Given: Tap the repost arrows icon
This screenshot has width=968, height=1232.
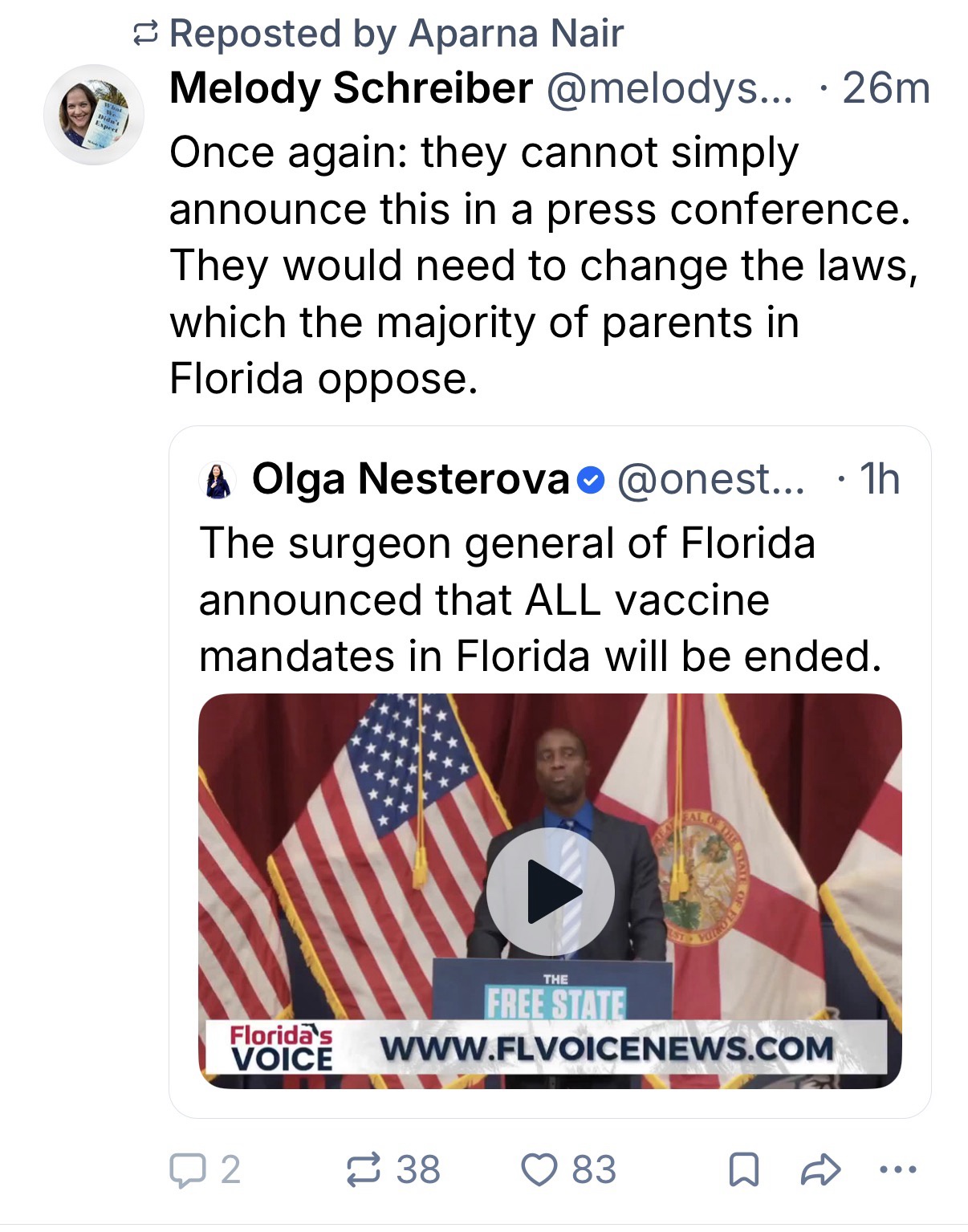Looking at the screenshot, I should [x=363, y=1170].
